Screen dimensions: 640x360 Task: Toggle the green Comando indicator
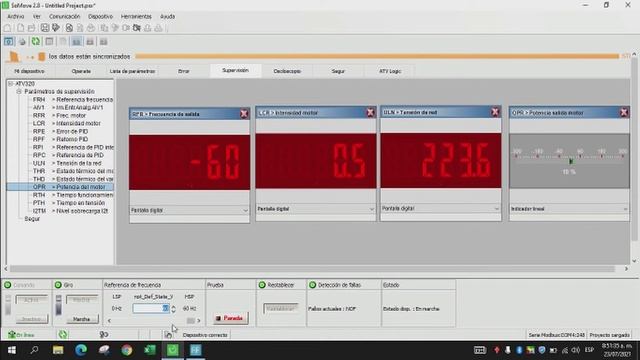coord(7,285)
